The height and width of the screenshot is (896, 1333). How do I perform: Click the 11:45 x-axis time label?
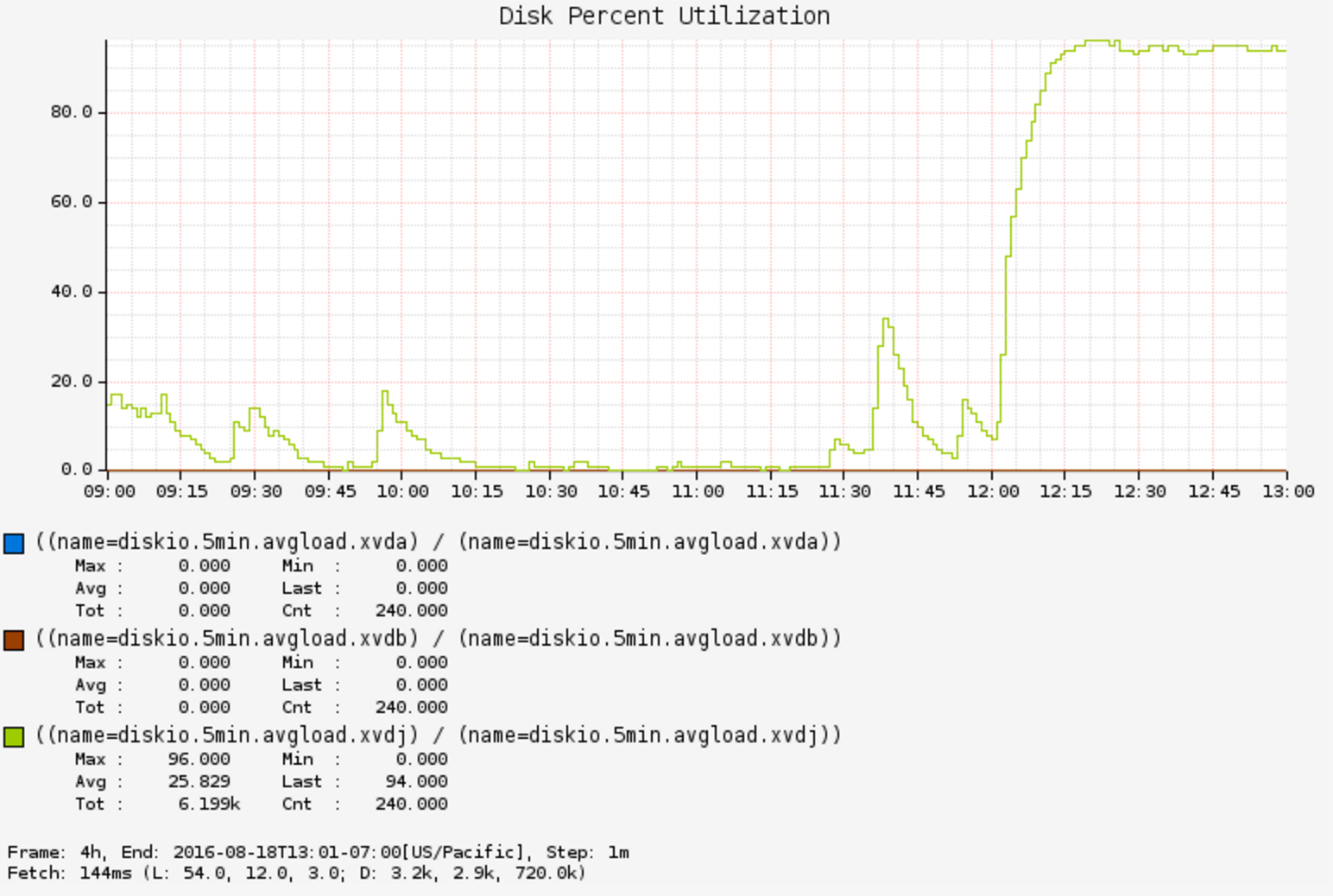click(919, 492)
